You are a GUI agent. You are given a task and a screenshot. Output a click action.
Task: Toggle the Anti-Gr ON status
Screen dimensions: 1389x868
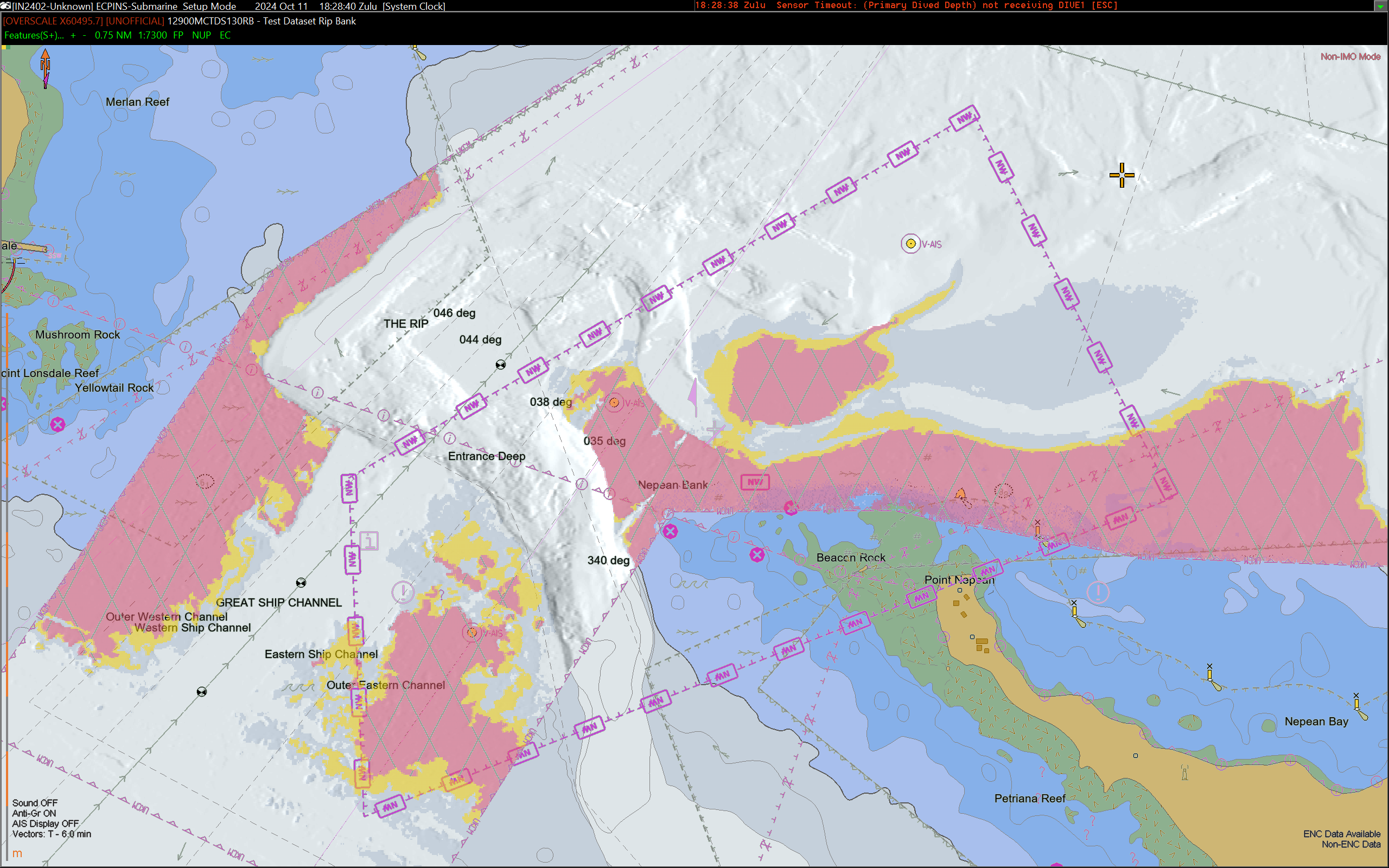pos(34,813)
